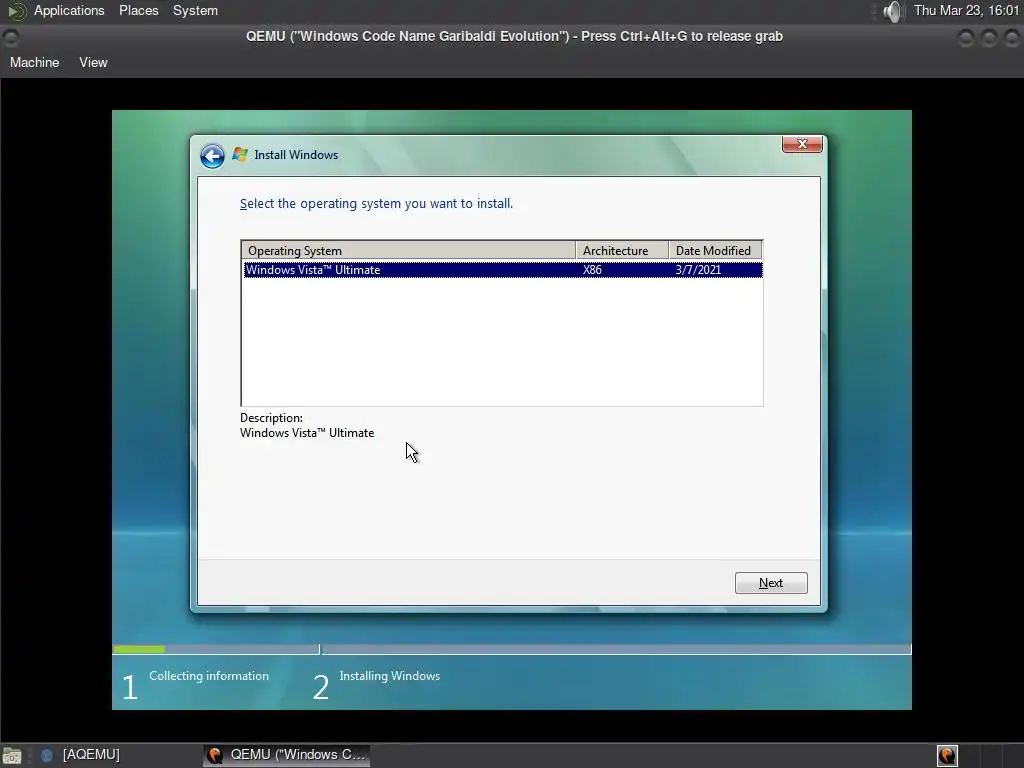Click the AQEMU globe icon in taskbar
Image resolution: width=1024 pixels, height=768 pixels.
46,756
